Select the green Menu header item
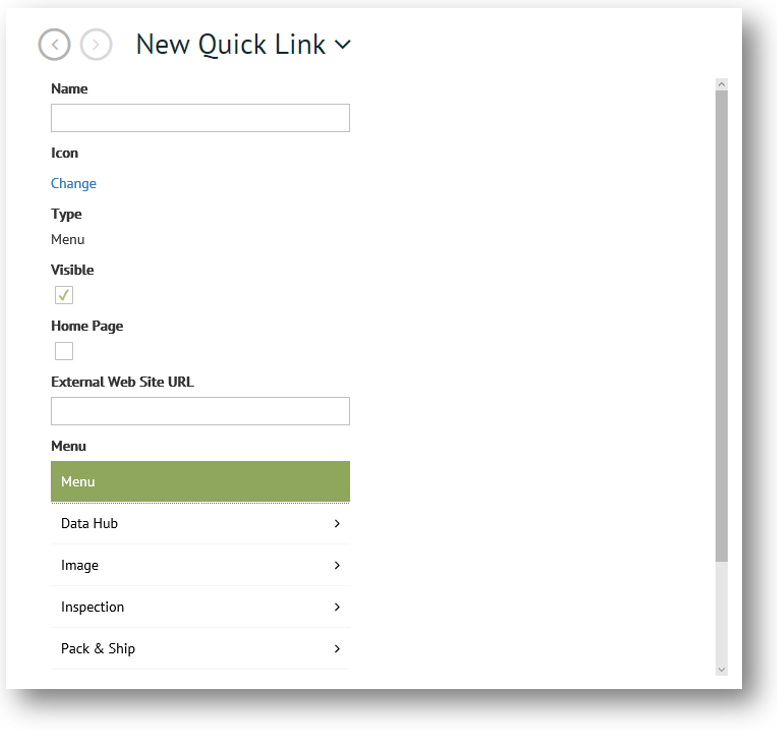 200,481
